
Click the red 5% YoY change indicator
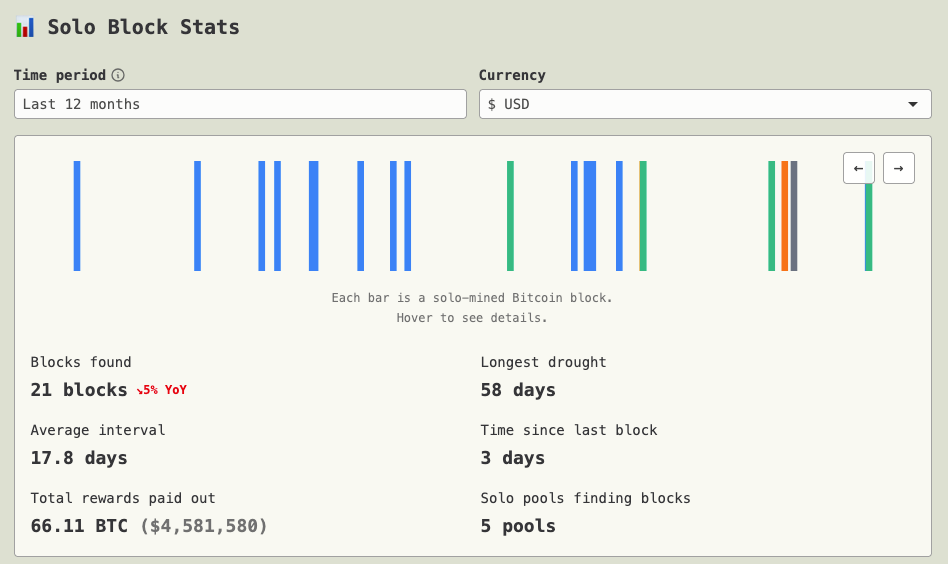pyautogui.click(x=162, y=390)
